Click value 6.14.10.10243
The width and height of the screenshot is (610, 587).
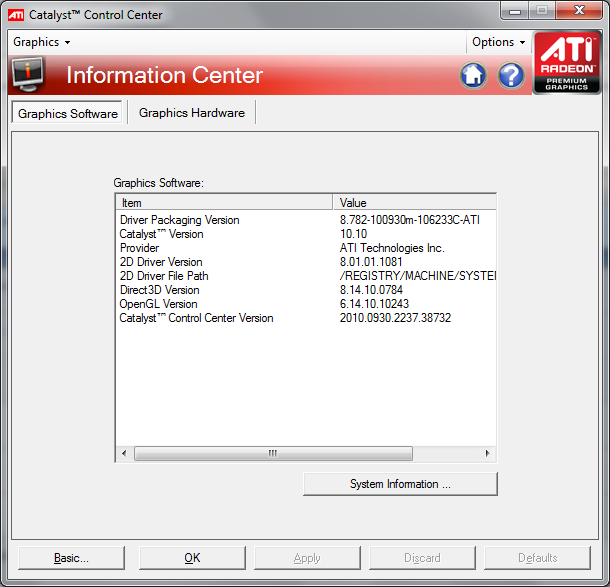coord(374,304)
